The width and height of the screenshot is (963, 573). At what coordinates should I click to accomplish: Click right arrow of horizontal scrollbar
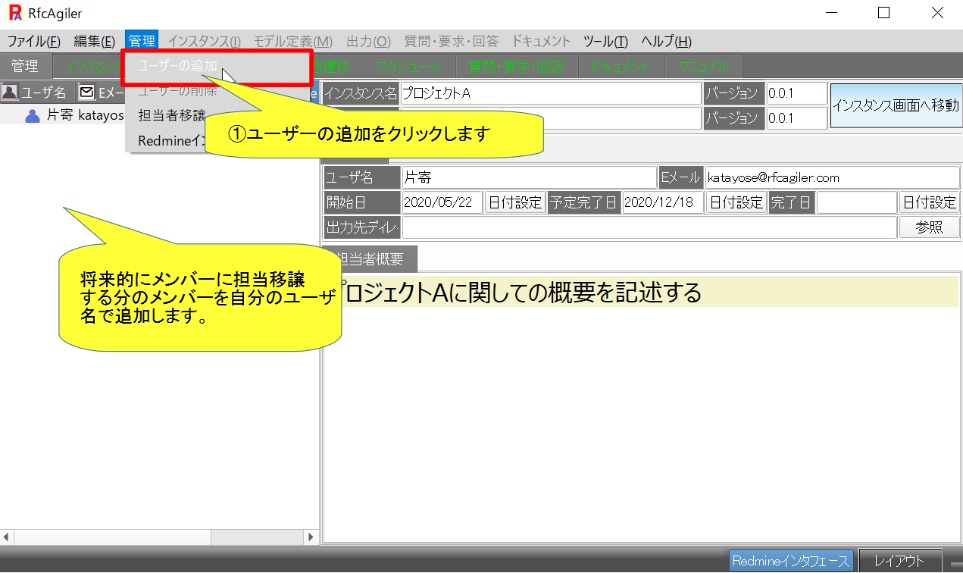[310, 537]
